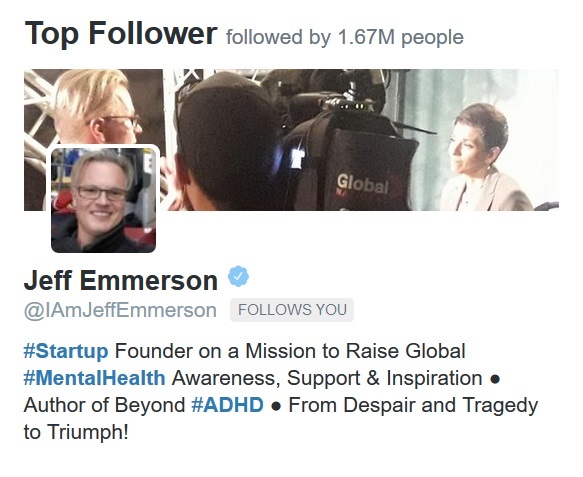This screenshot has height=477, width=583.
Task: Click 'Awareness, Support & Inspiration' bio text
Action: [x=327, y=378]
